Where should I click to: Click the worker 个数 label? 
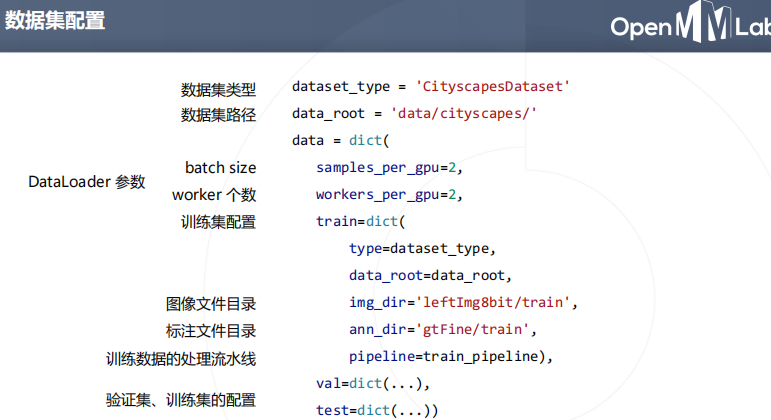click(x=214, y=195)
